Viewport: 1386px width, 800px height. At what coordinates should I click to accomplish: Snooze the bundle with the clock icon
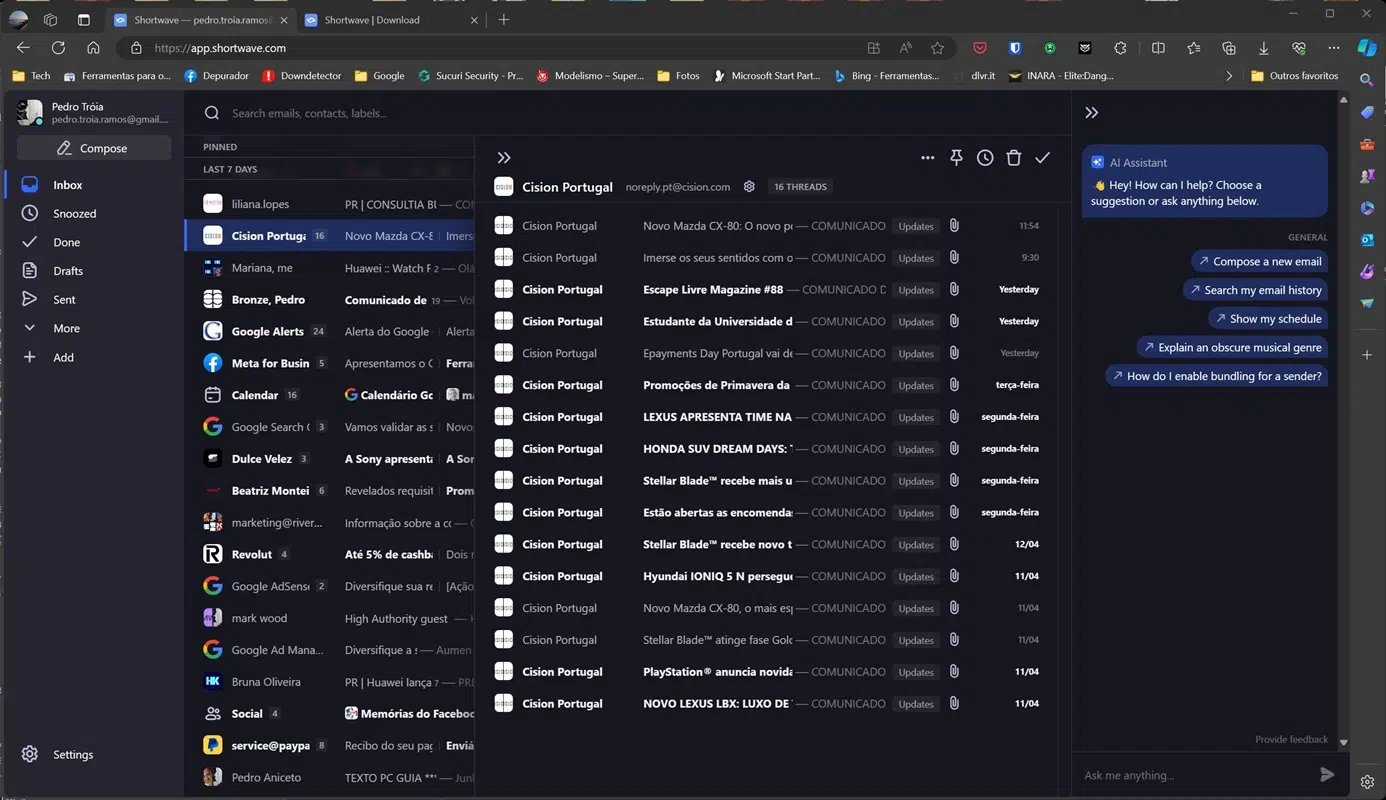[x=985, y=158]
